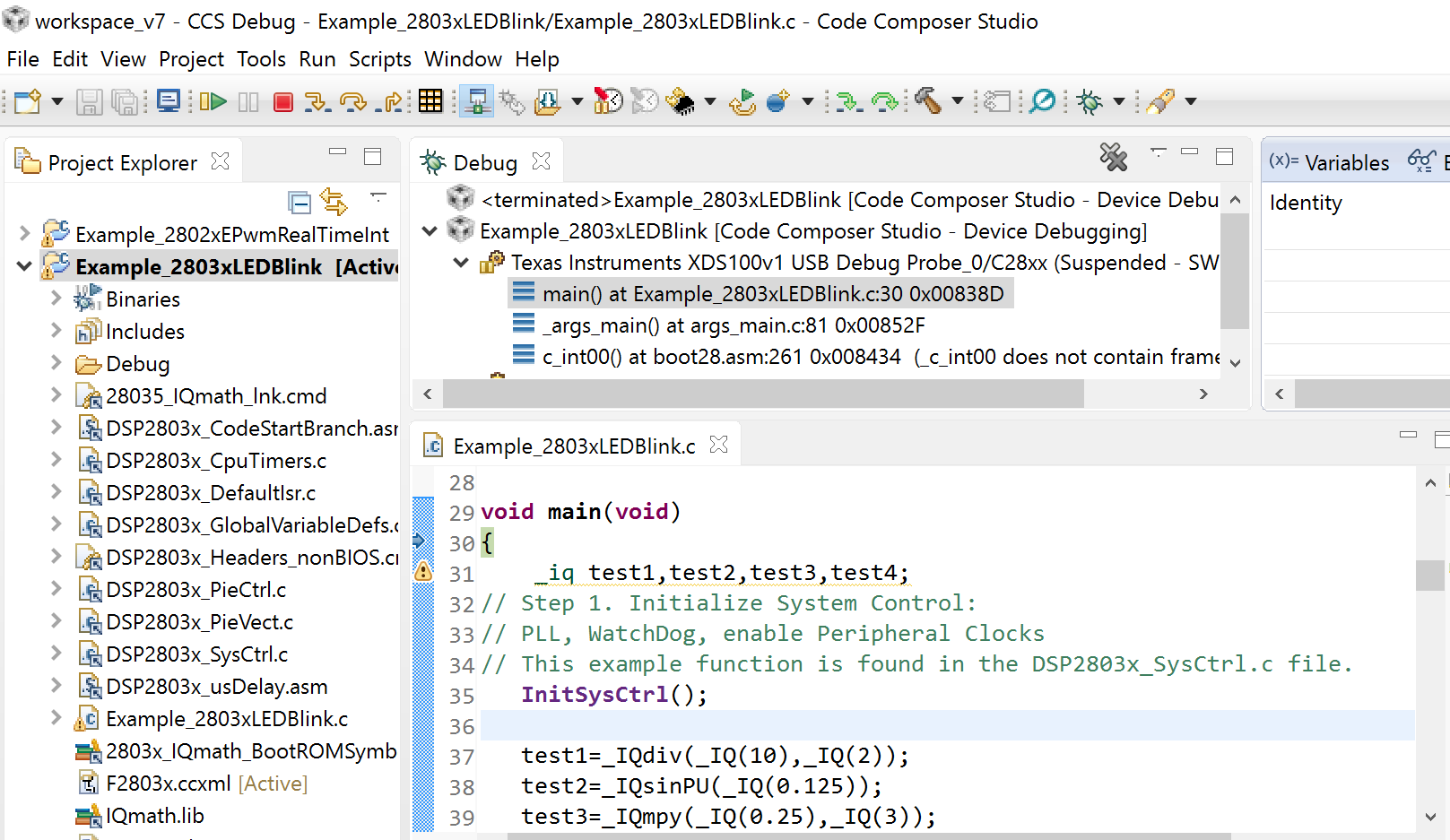
Task: Open dropdown next to blue ball icon
Action: tap(807, 101)
